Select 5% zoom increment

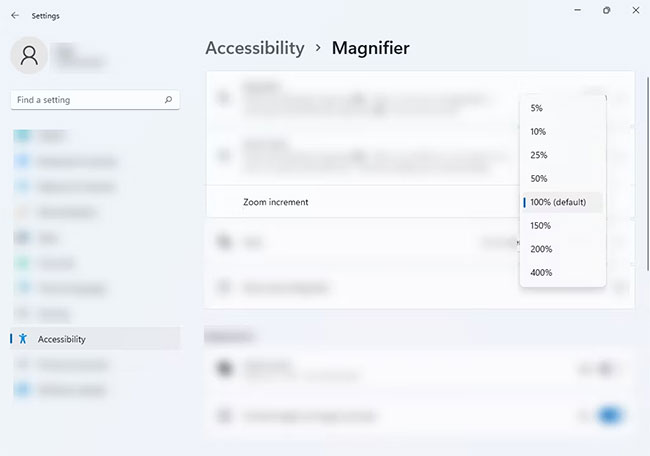click(537, 108)
